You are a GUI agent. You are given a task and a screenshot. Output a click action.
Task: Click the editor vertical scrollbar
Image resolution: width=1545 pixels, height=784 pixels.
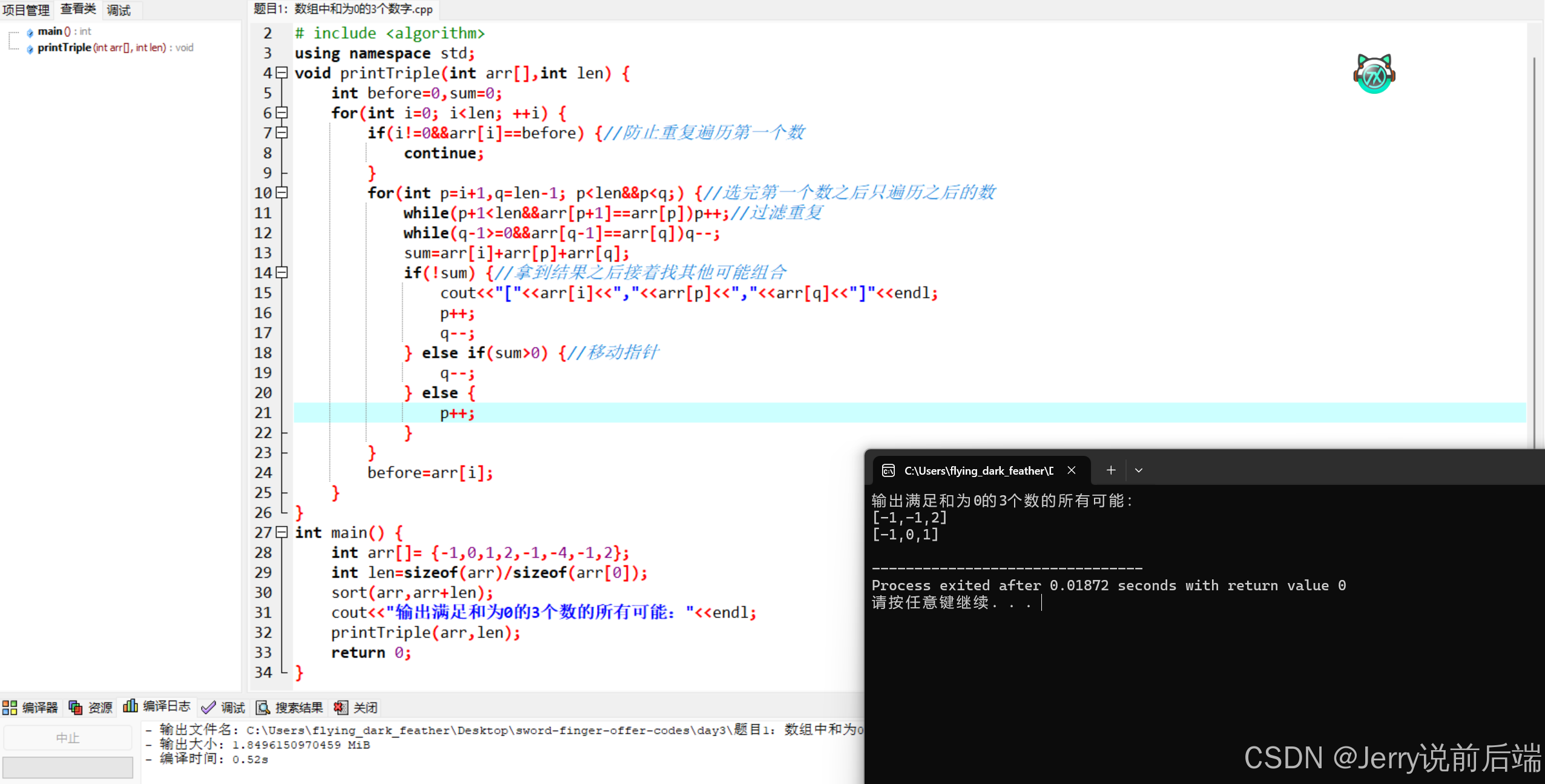[x=1533, y=242]
